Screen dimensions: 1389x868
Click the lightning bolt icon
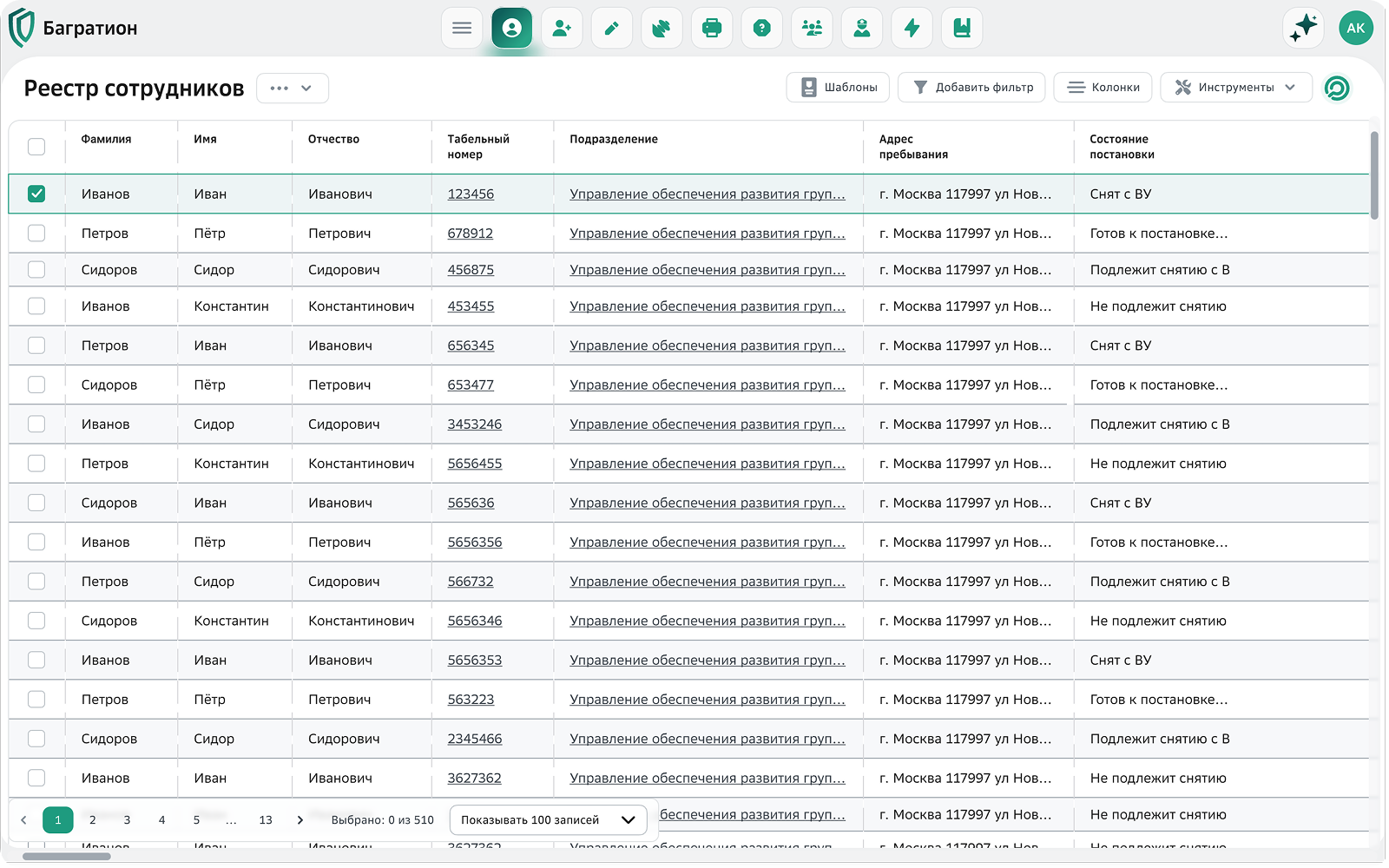(912, 29)
